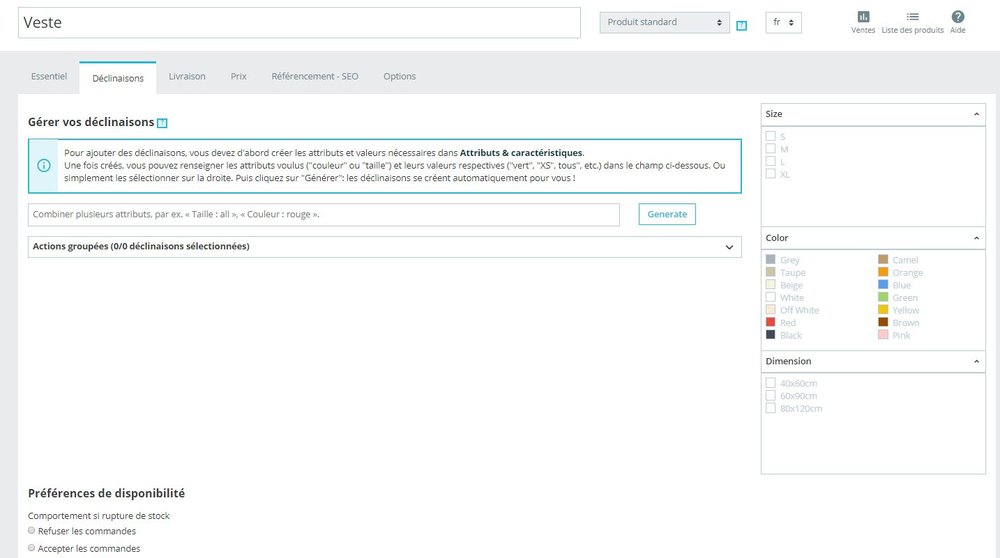This screenshot has height=558, width=1000.
Task: Go to the Prix tab
Action: (x=239, y=77)
